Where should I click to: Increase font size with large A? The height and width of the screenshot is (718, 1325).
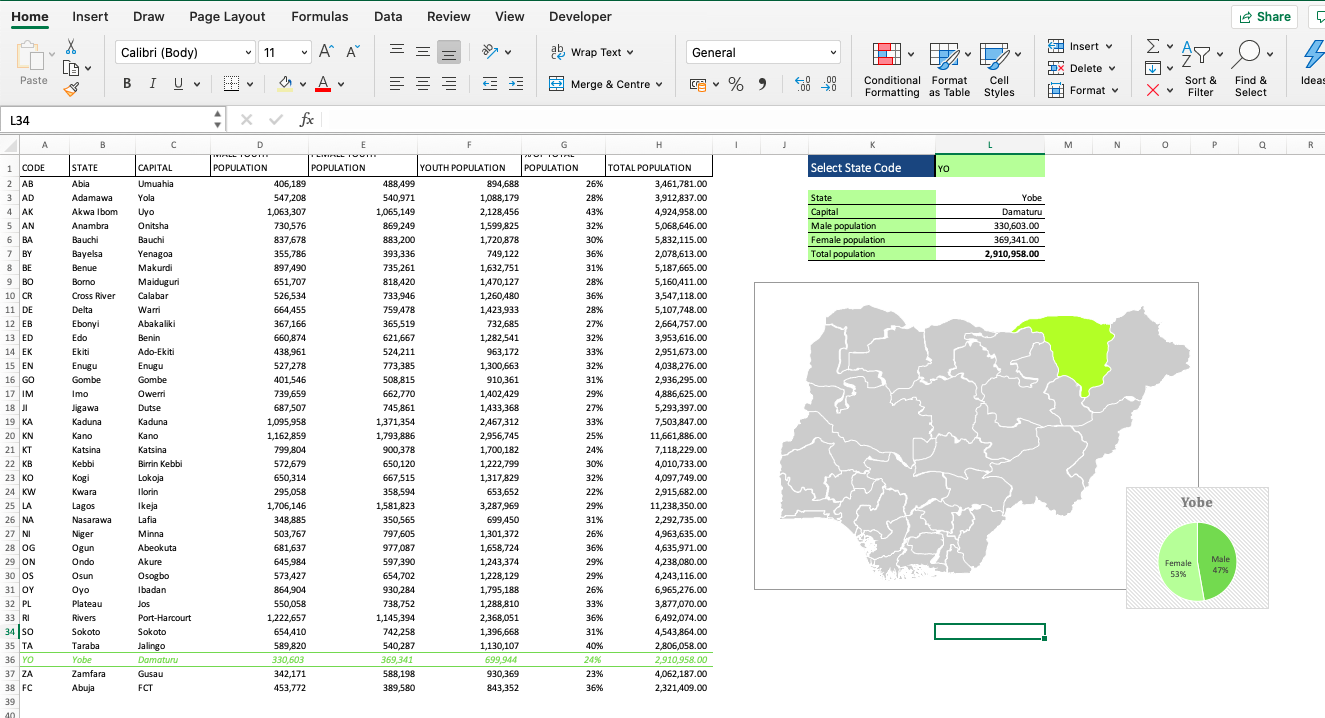tap(327, 52)
